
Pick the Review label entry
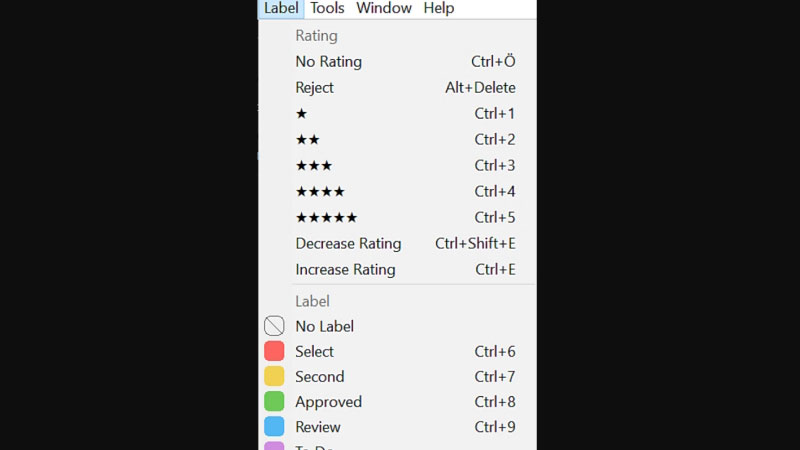[320, 427]
